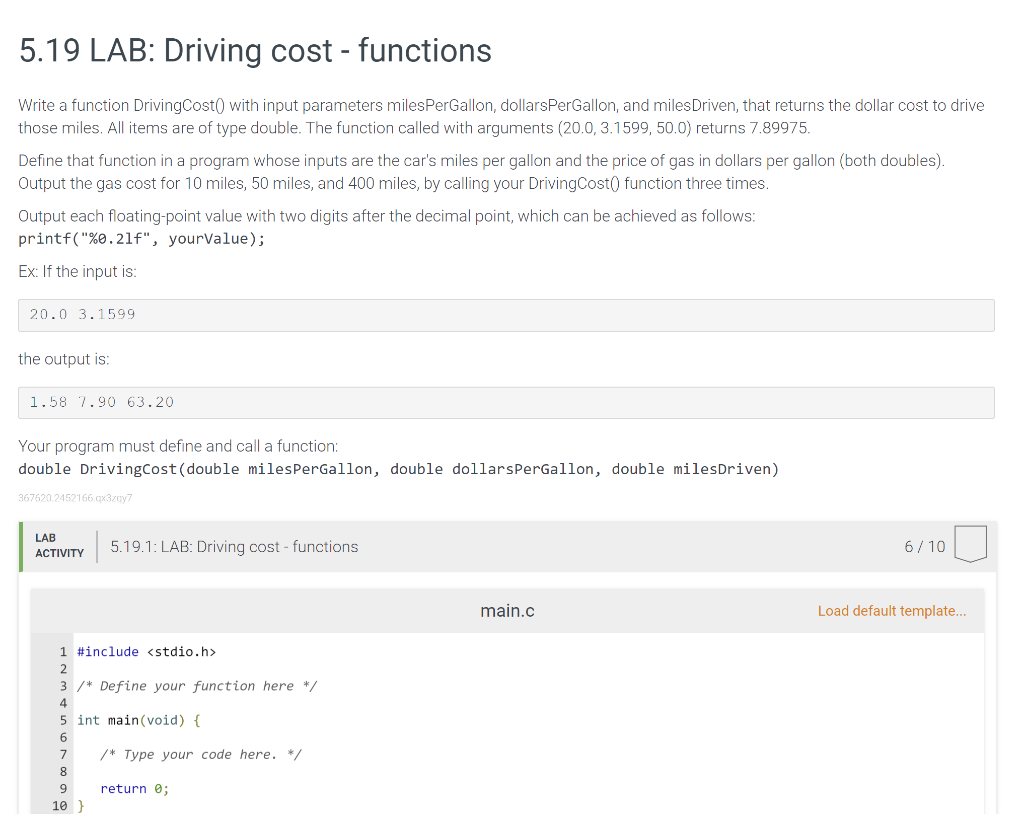The image size is (1024, 814).
Task: Select the main.c tab
Action: [507, 610]
